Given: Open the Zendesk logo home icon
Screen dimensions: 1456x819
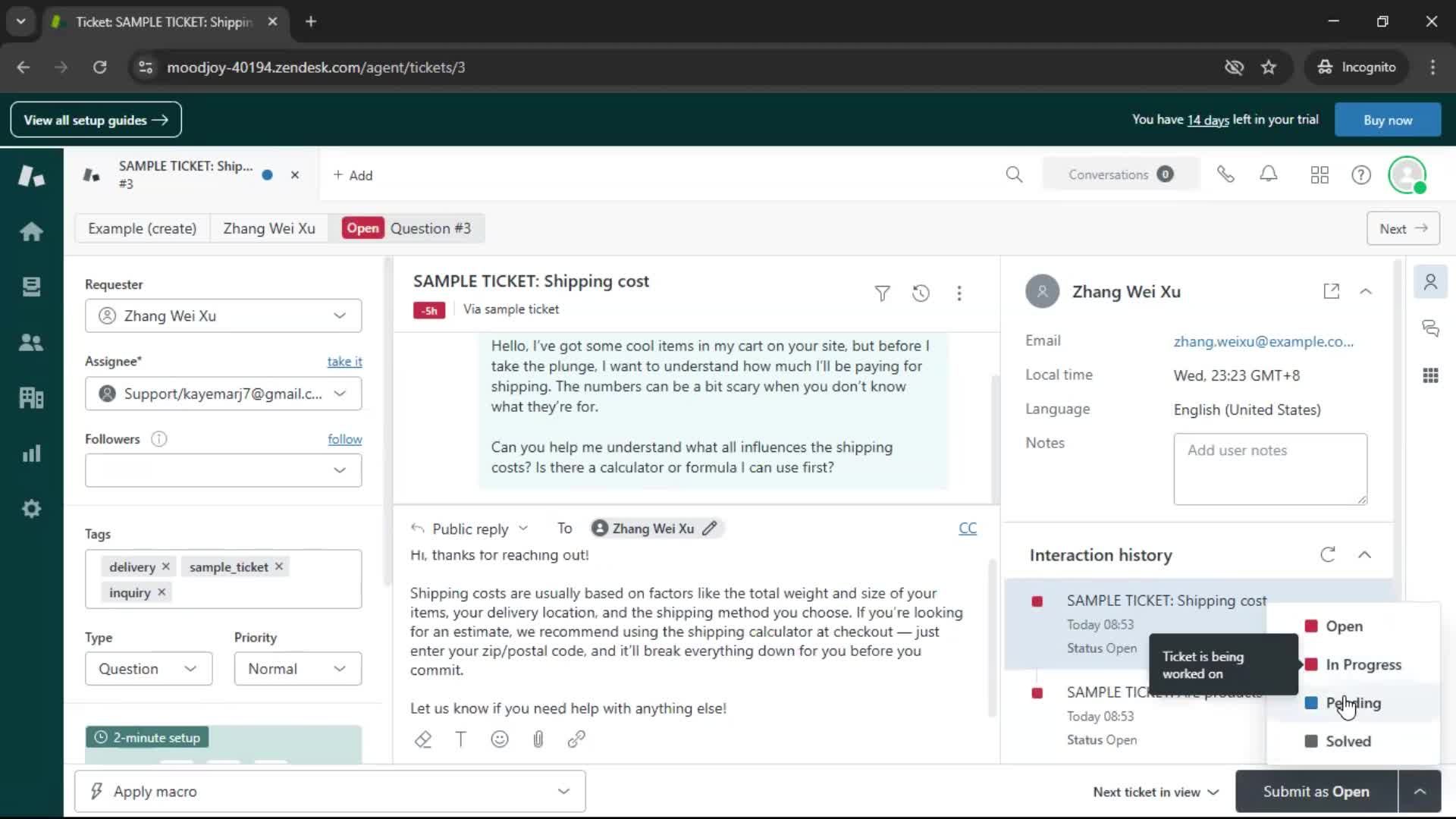Looking at the screenshot, I should coord(31,175).
